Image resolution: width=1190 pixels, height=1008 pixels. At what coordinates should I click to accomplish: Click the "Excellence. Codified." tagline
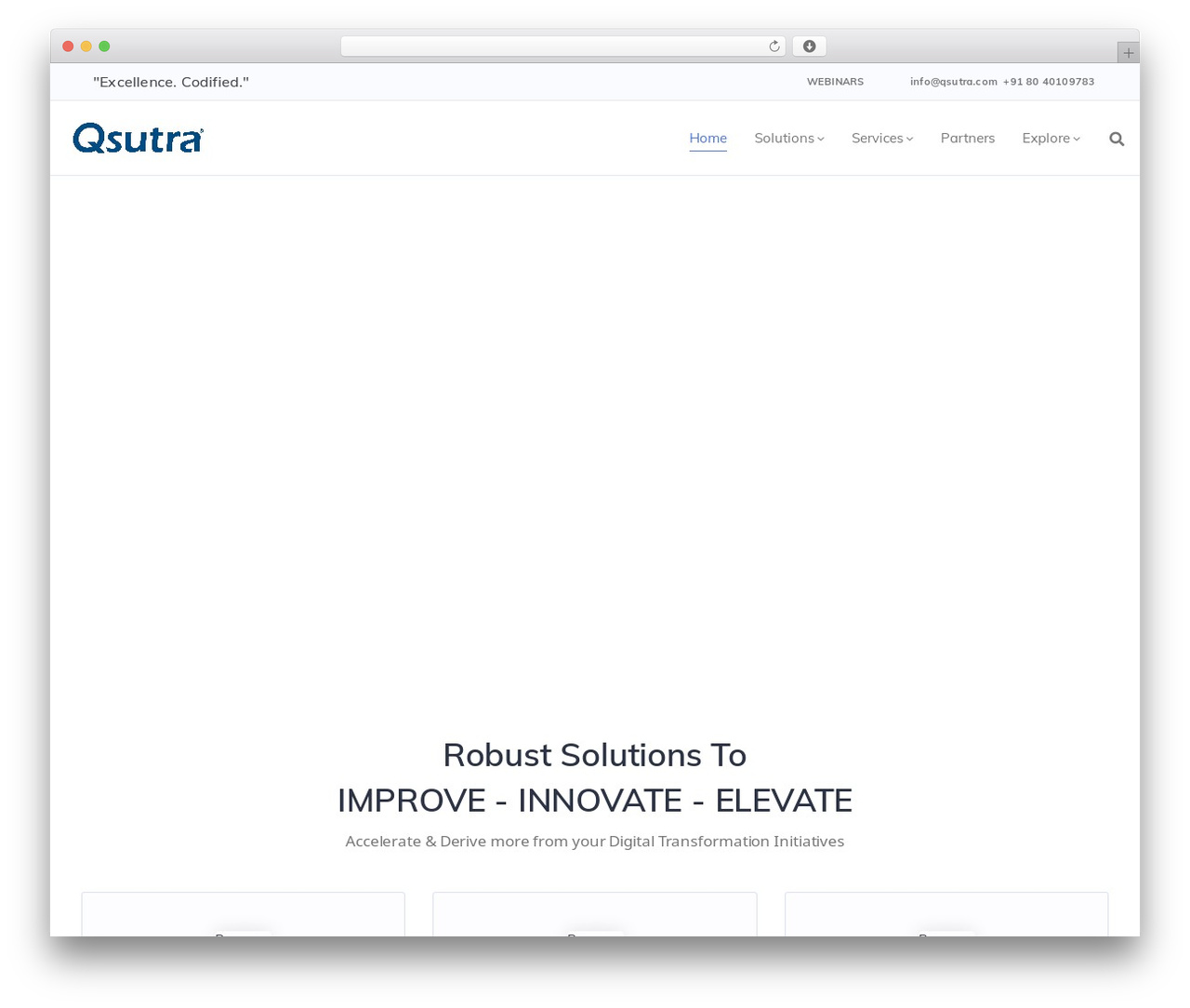click(x=171, y=82)
